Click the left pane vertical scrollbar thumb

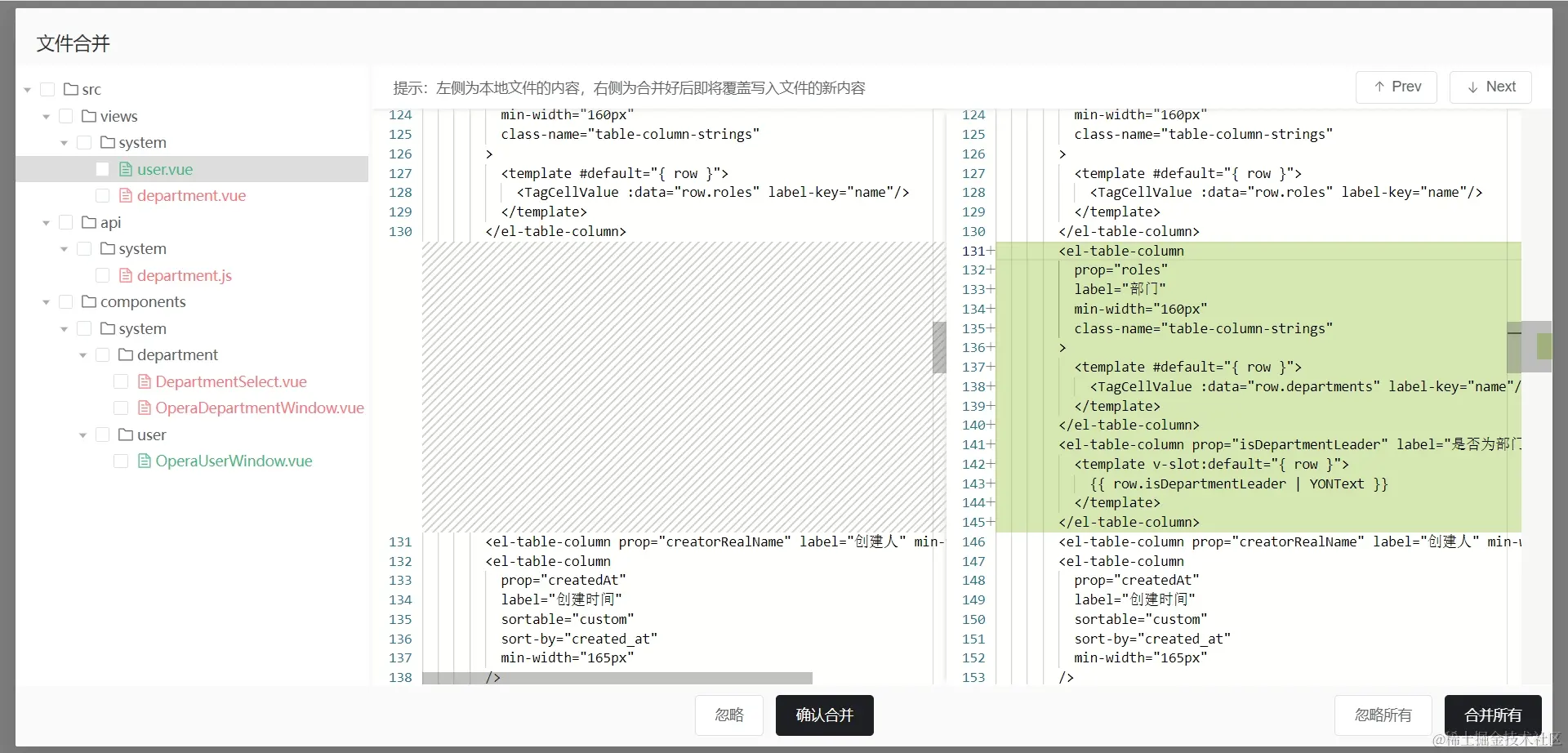click(939, 347)
